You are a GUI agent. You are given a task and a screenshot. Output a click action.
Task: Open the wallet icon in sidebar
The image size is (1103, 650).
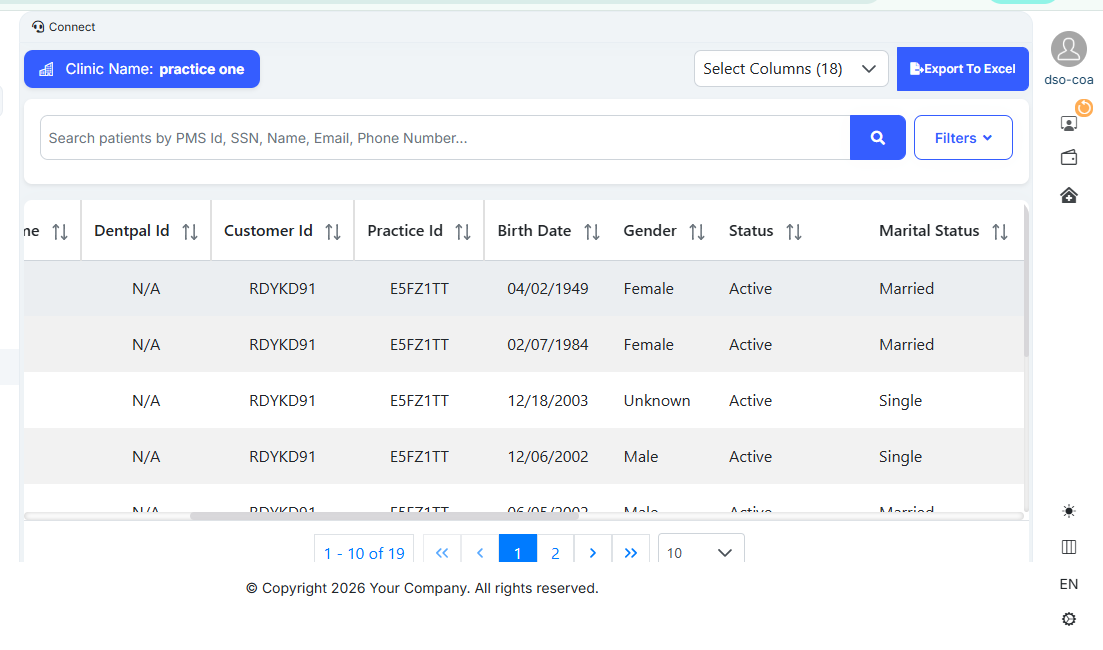(1068, 158)
